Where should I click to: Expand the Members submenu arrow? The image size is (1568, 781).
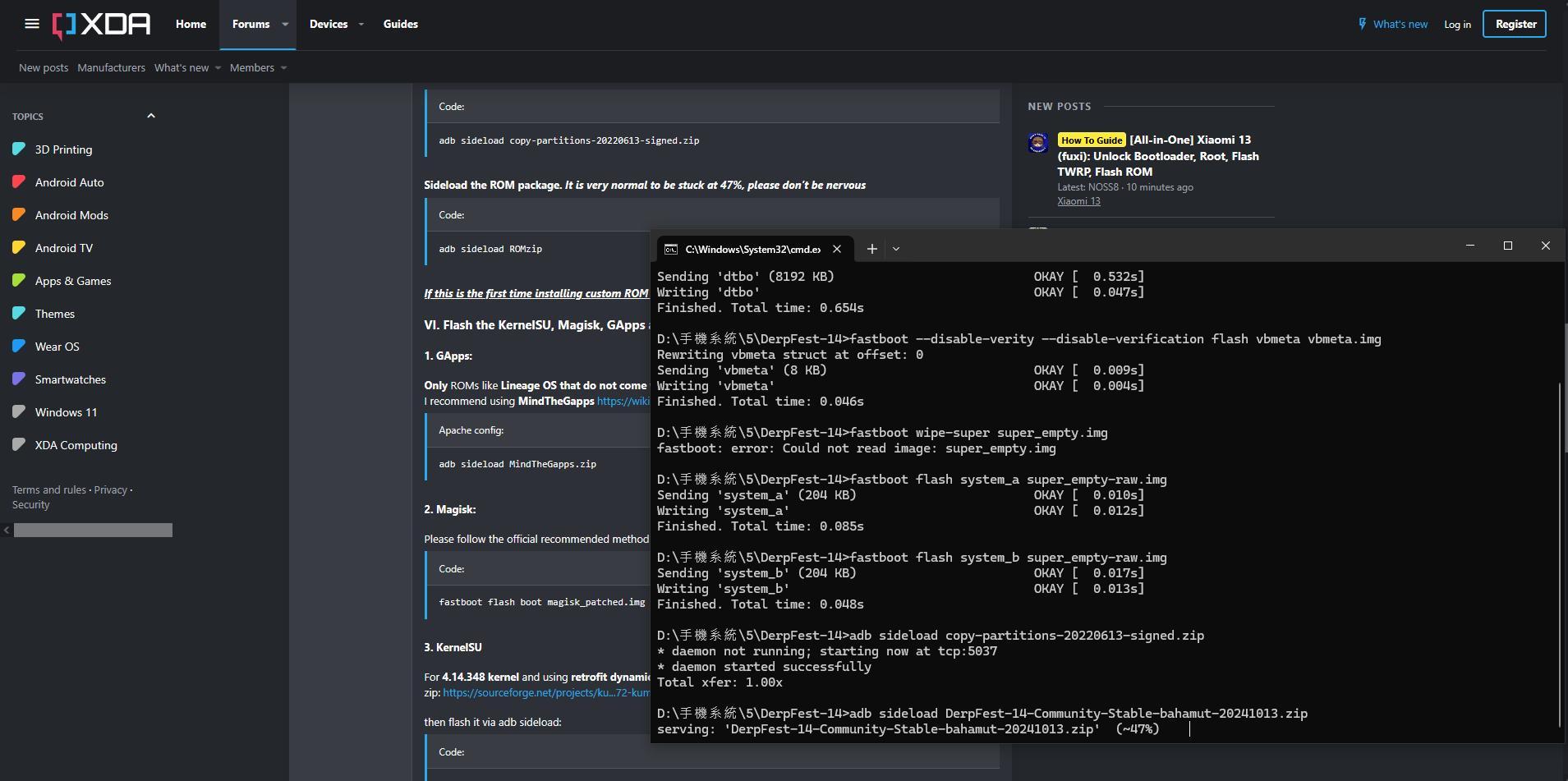click(283, 68)
